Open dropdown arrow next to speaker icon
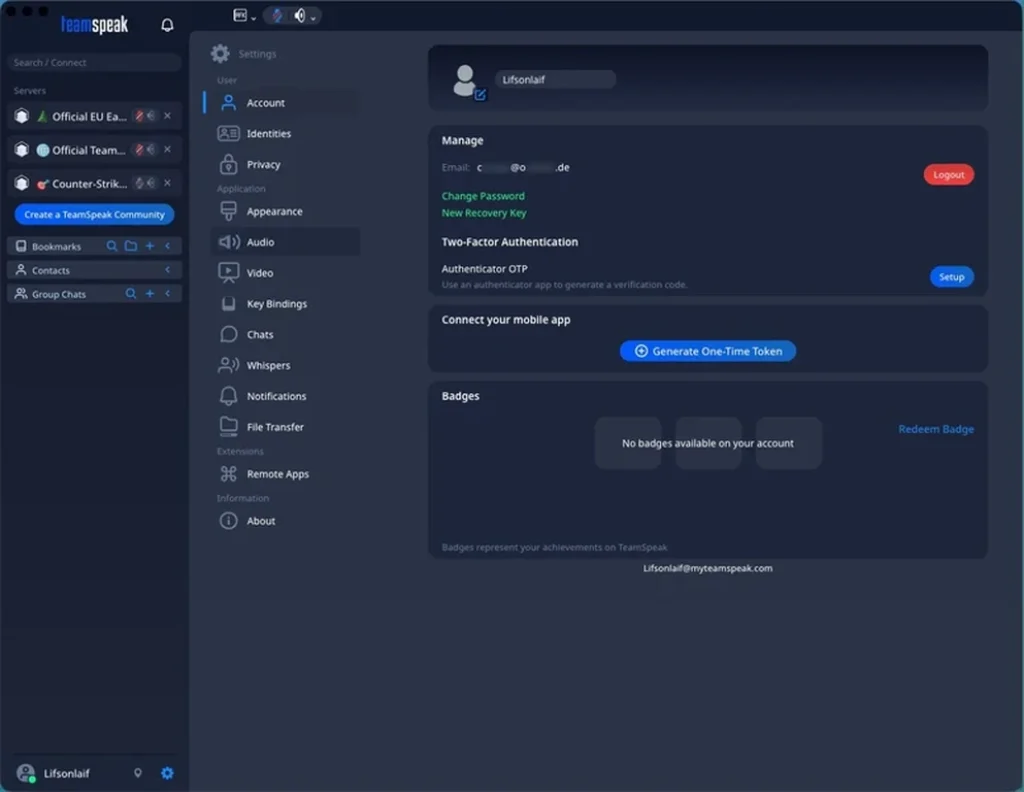 (313, 18)
